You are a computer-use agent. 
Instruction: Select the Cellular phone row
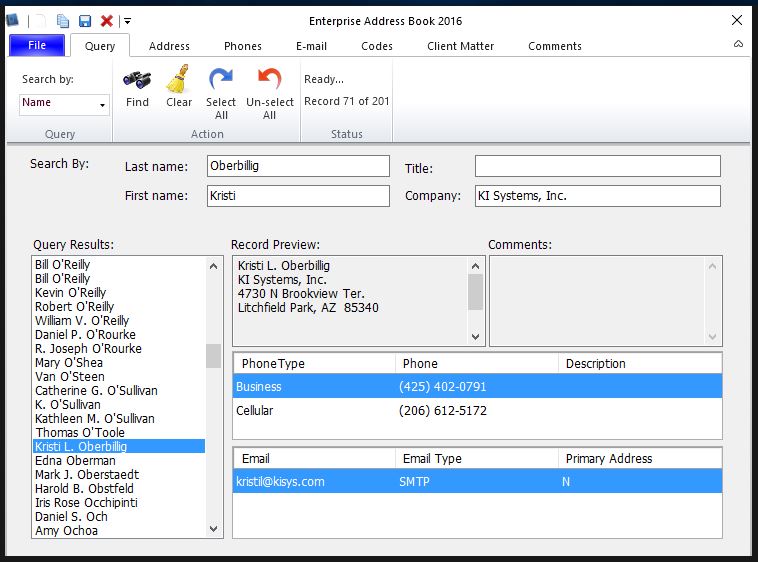click(x=478, y=410)
